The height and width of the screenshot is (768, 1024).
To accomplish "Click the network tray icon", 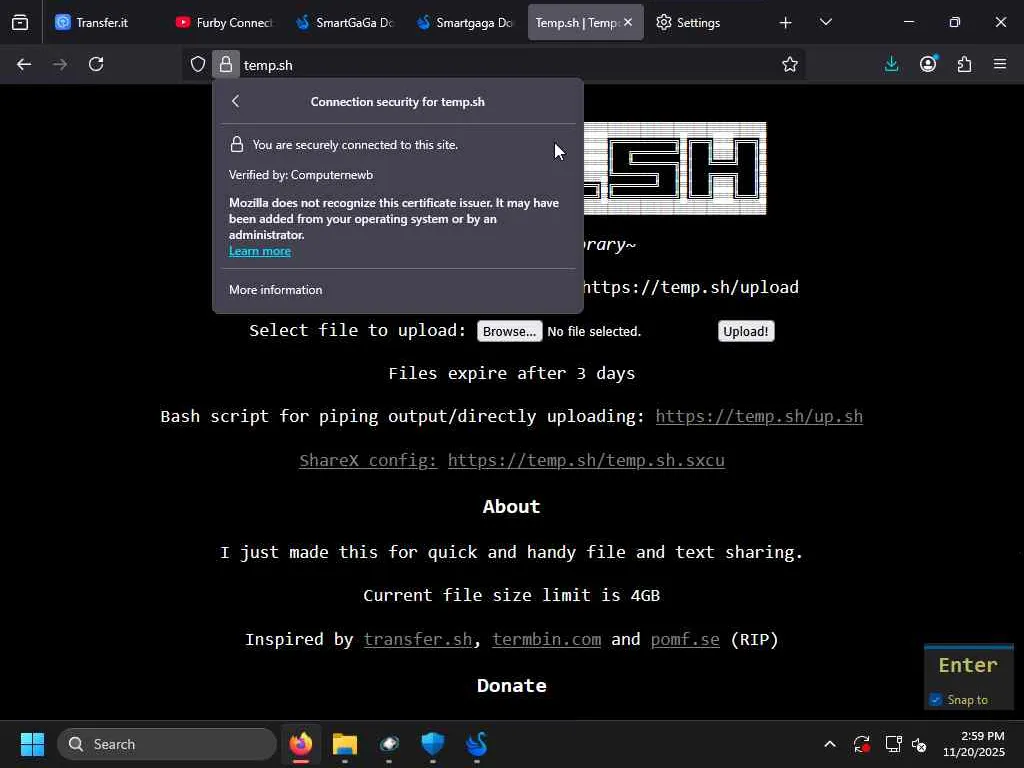I will click(x=893, y=744).
